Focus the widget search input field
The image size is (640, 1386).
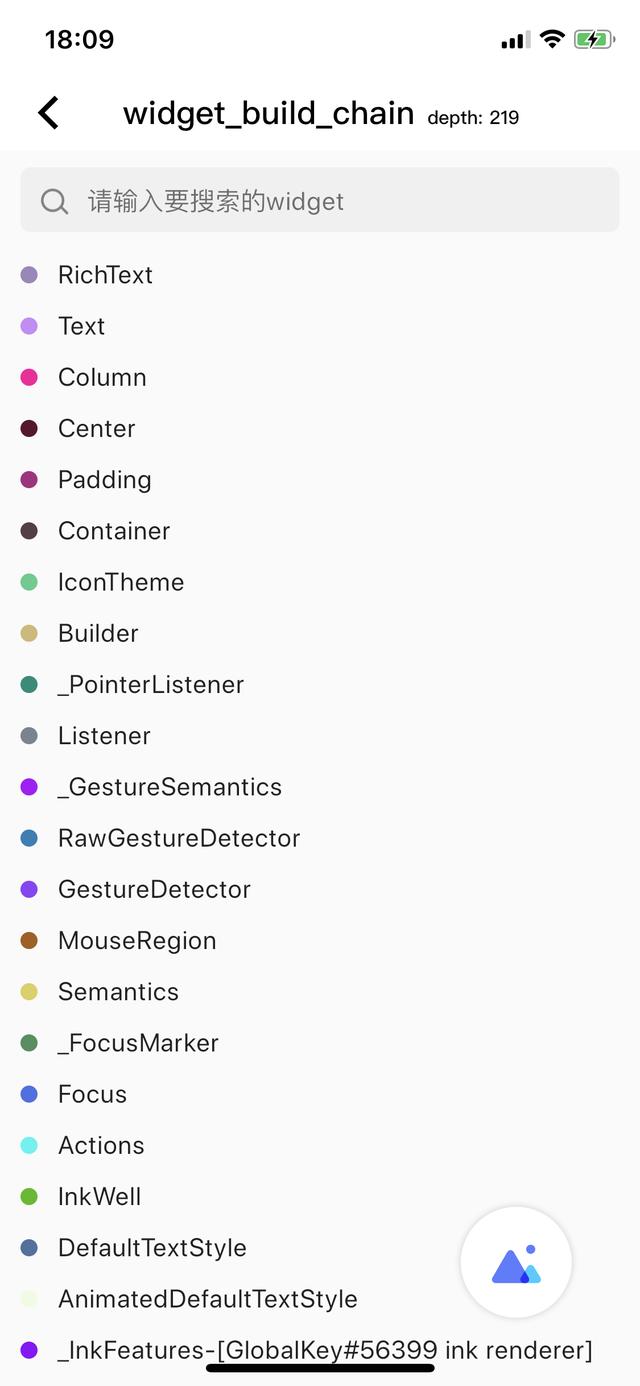coord(320,200)
